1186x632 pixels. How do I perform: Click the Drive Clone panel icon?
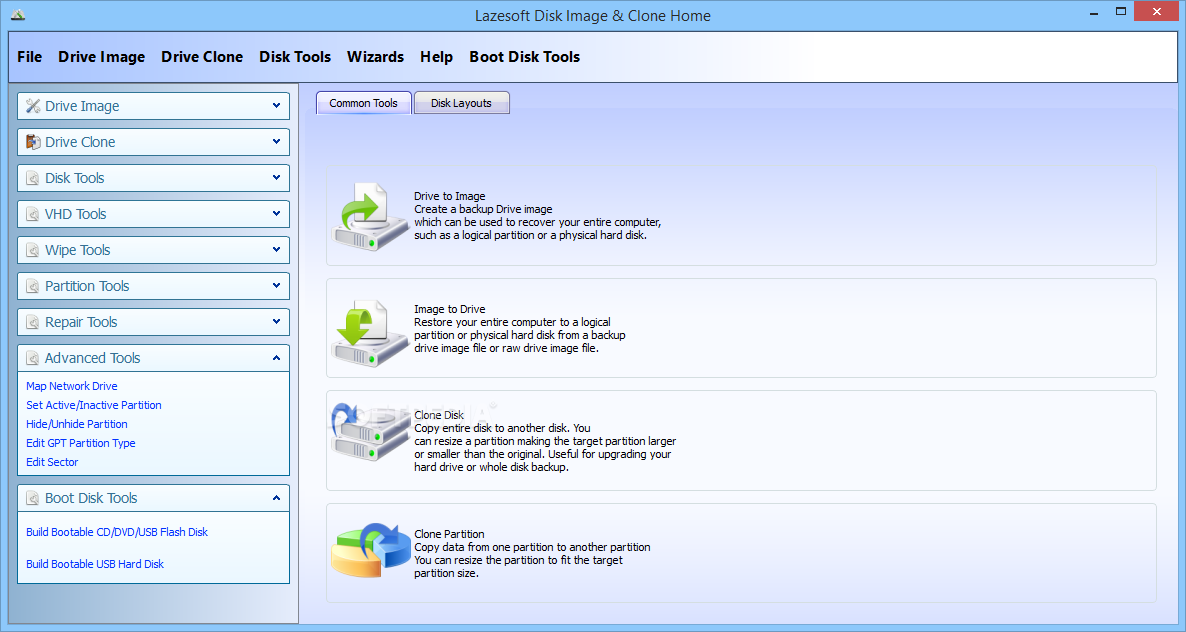33,142
